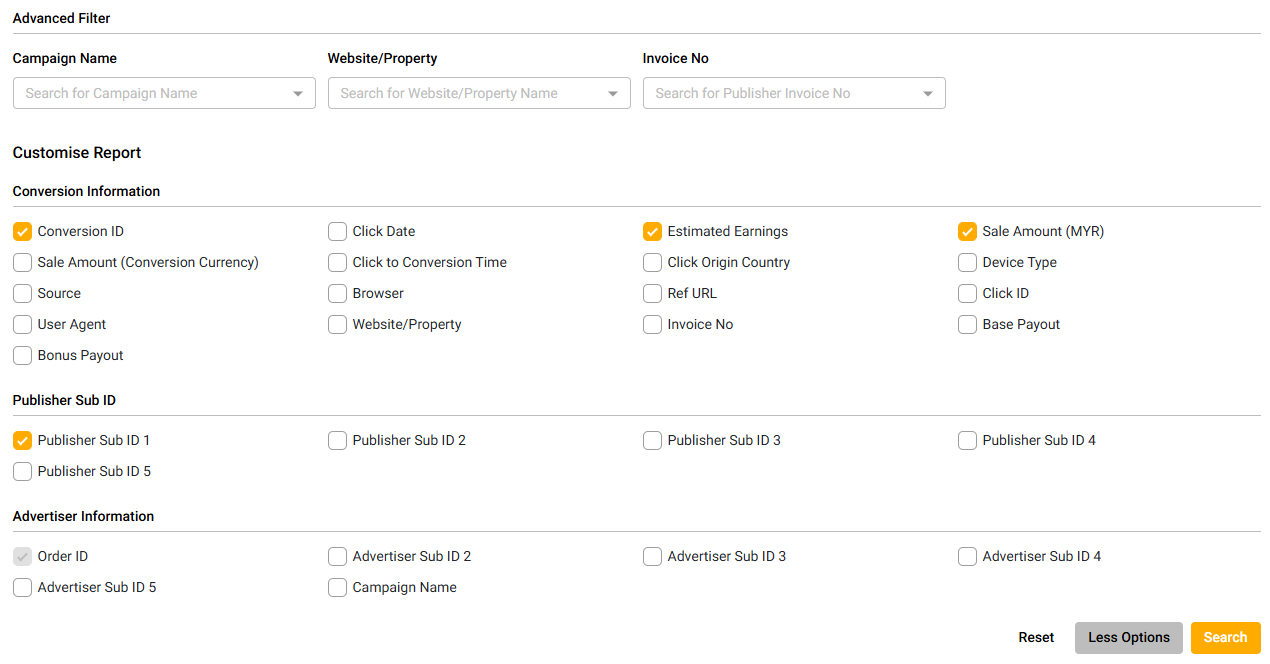Tick Advertiser Sub ID 3 checkbox
This screenshot has width=1270, height=664.
click(652, 557)
